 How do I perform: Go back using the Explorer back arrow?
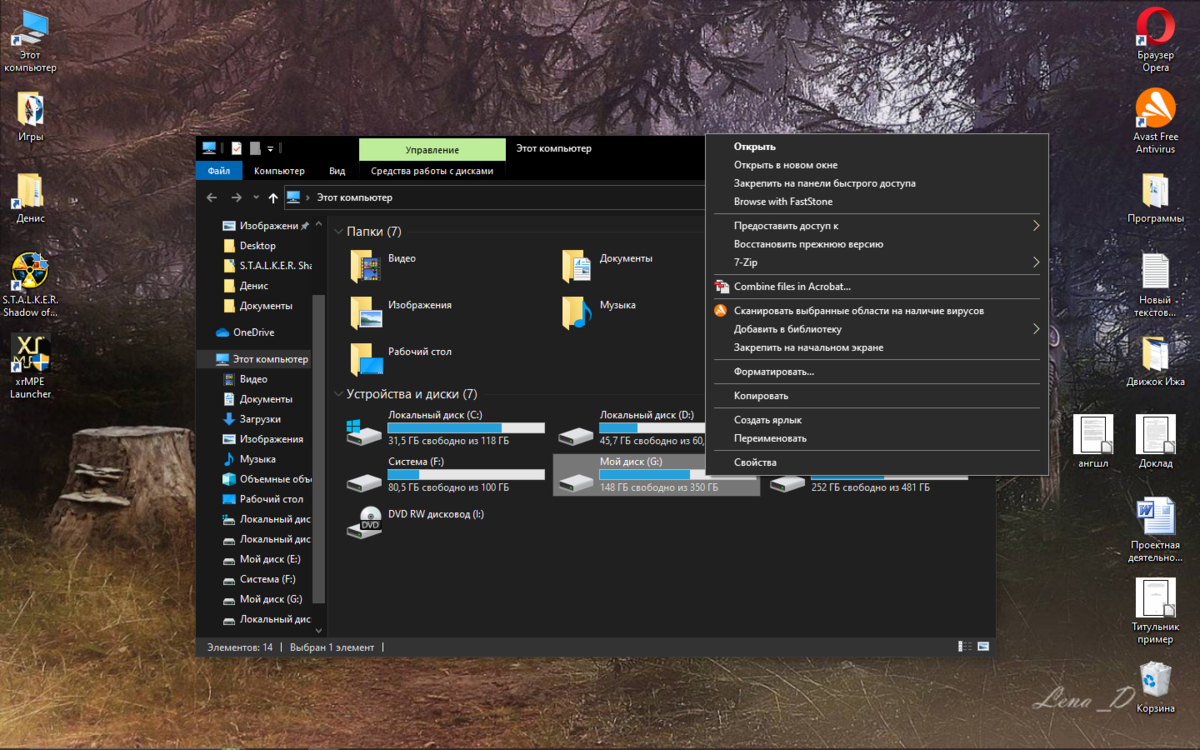[x=212, y=198]
